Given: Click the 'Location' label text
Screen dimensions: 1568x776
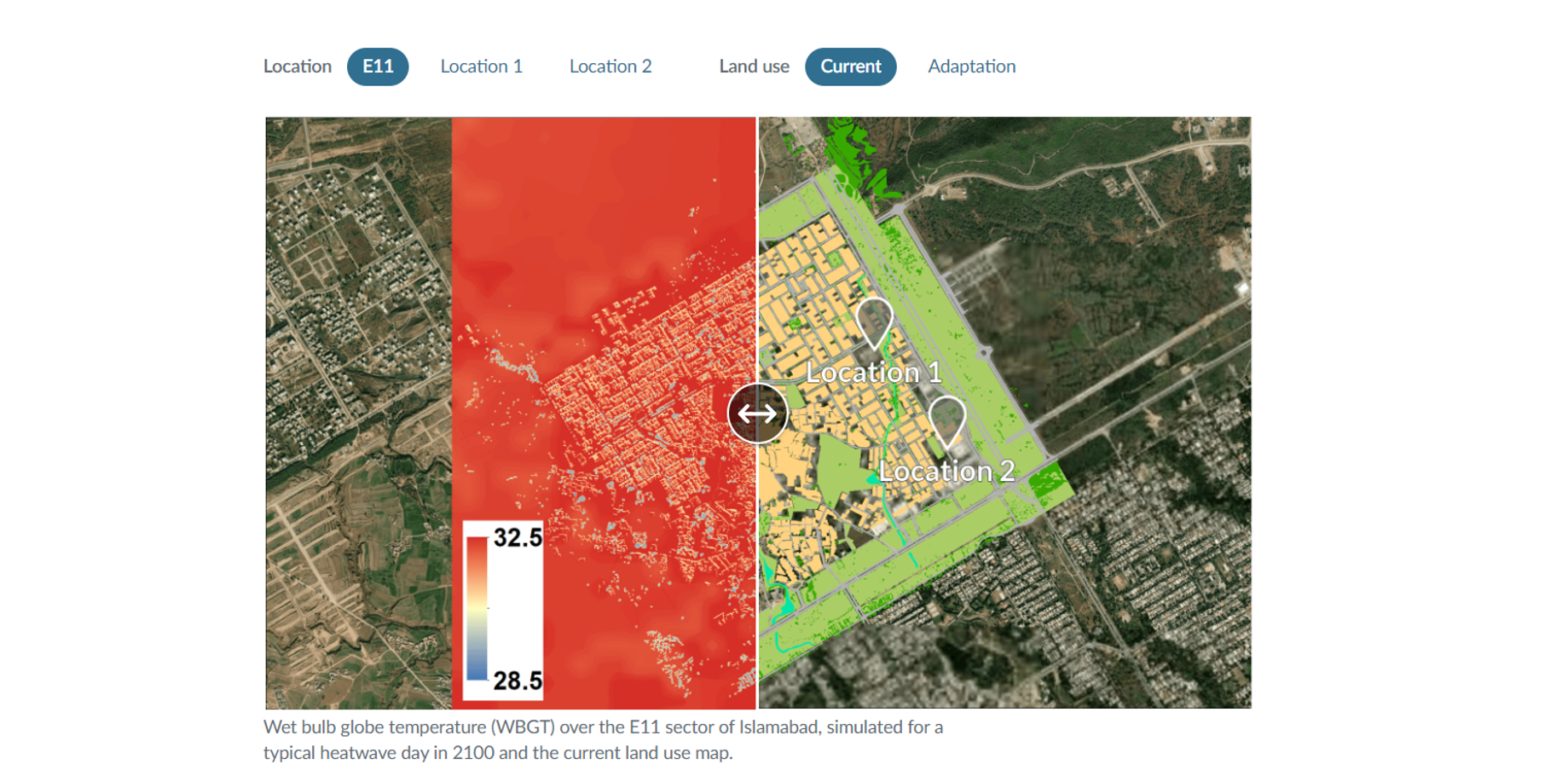Looking at the screenshot, I should click(x=298, y=67).
